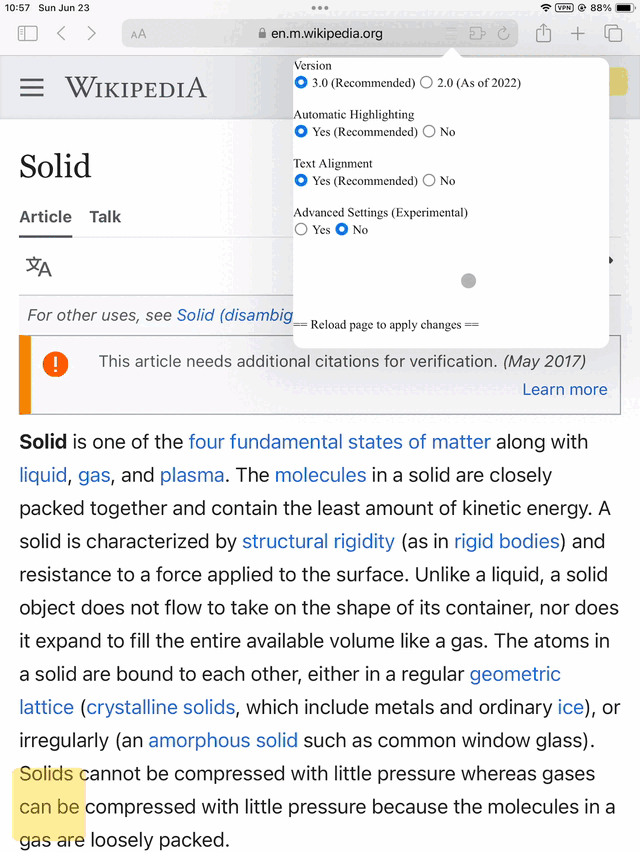Open the Share sheet icon
The image size is (640, 853).
click(x=543, y=34)
